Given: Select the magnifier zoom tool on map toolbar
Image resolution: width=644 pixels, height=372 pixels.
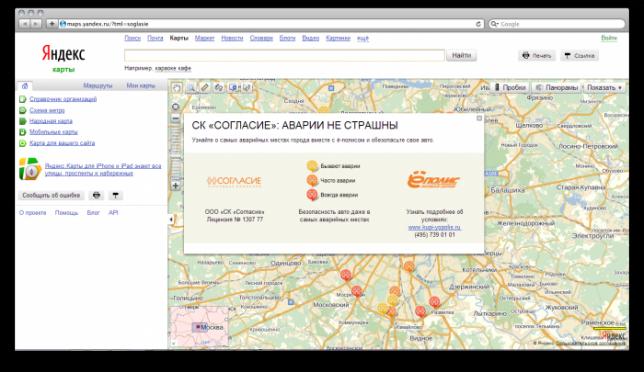Looking at the screenshot, I should tap(191, 87).
